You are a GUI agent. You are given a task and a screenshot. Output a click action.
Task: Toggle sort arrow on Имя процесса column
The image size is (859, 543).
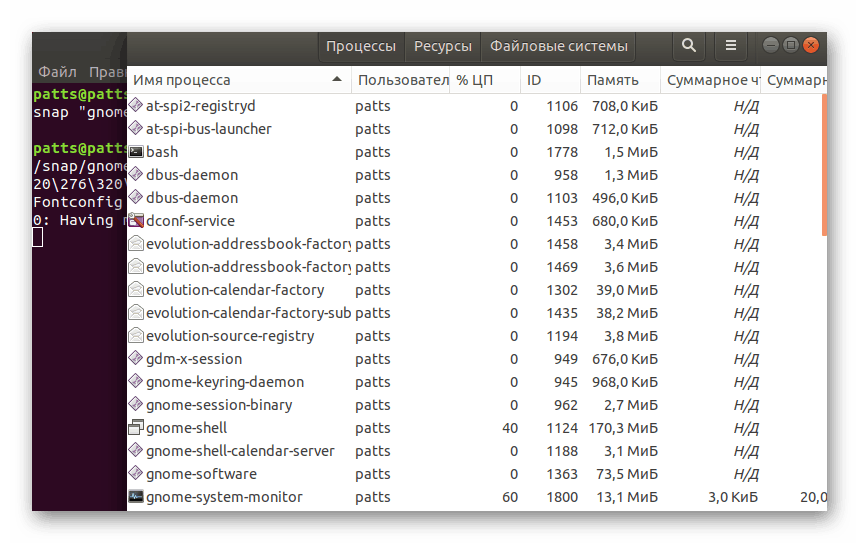(x=337, y=80)
